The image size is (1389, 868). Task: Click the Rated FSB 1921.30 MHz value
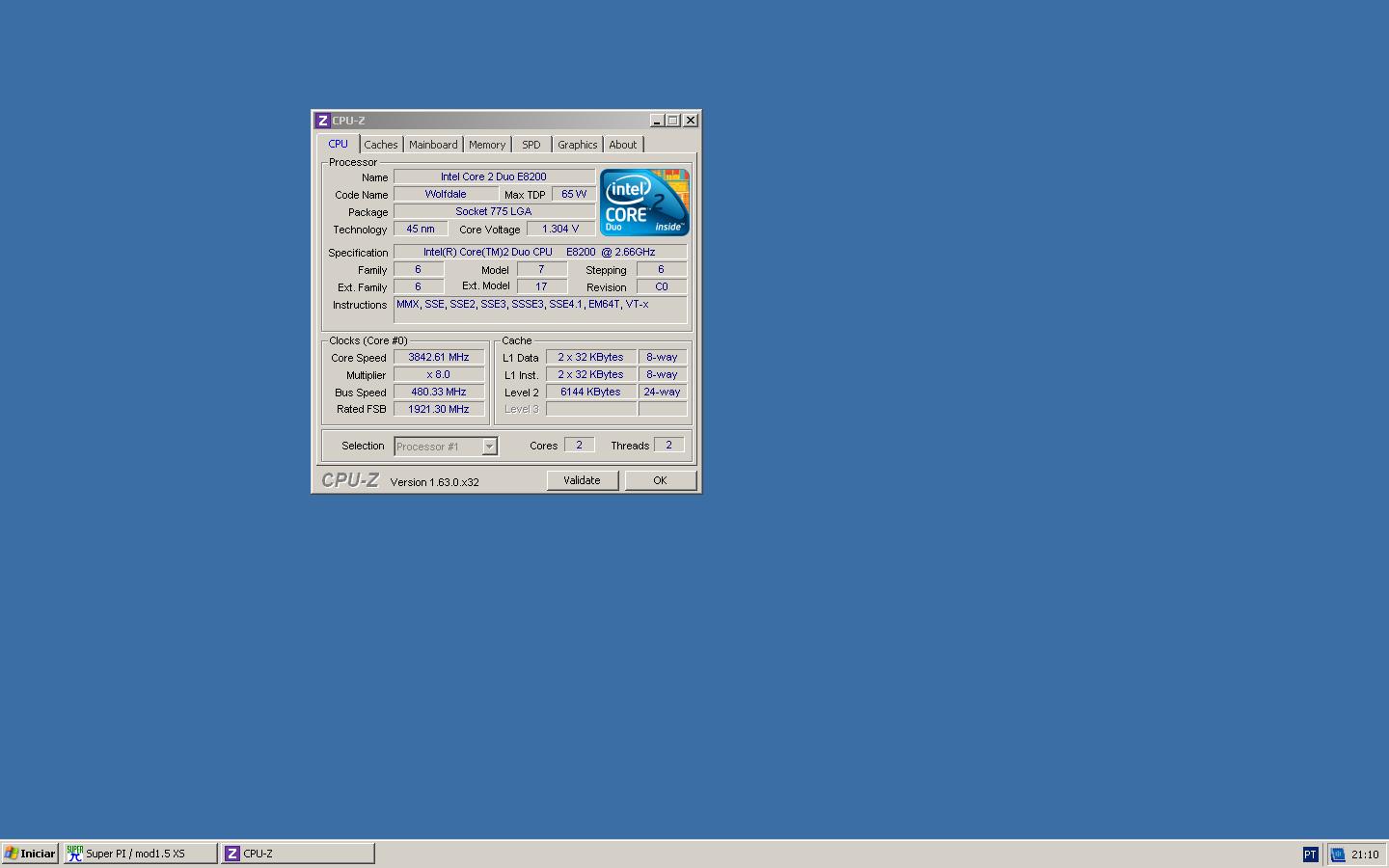[x=439, y=409]
